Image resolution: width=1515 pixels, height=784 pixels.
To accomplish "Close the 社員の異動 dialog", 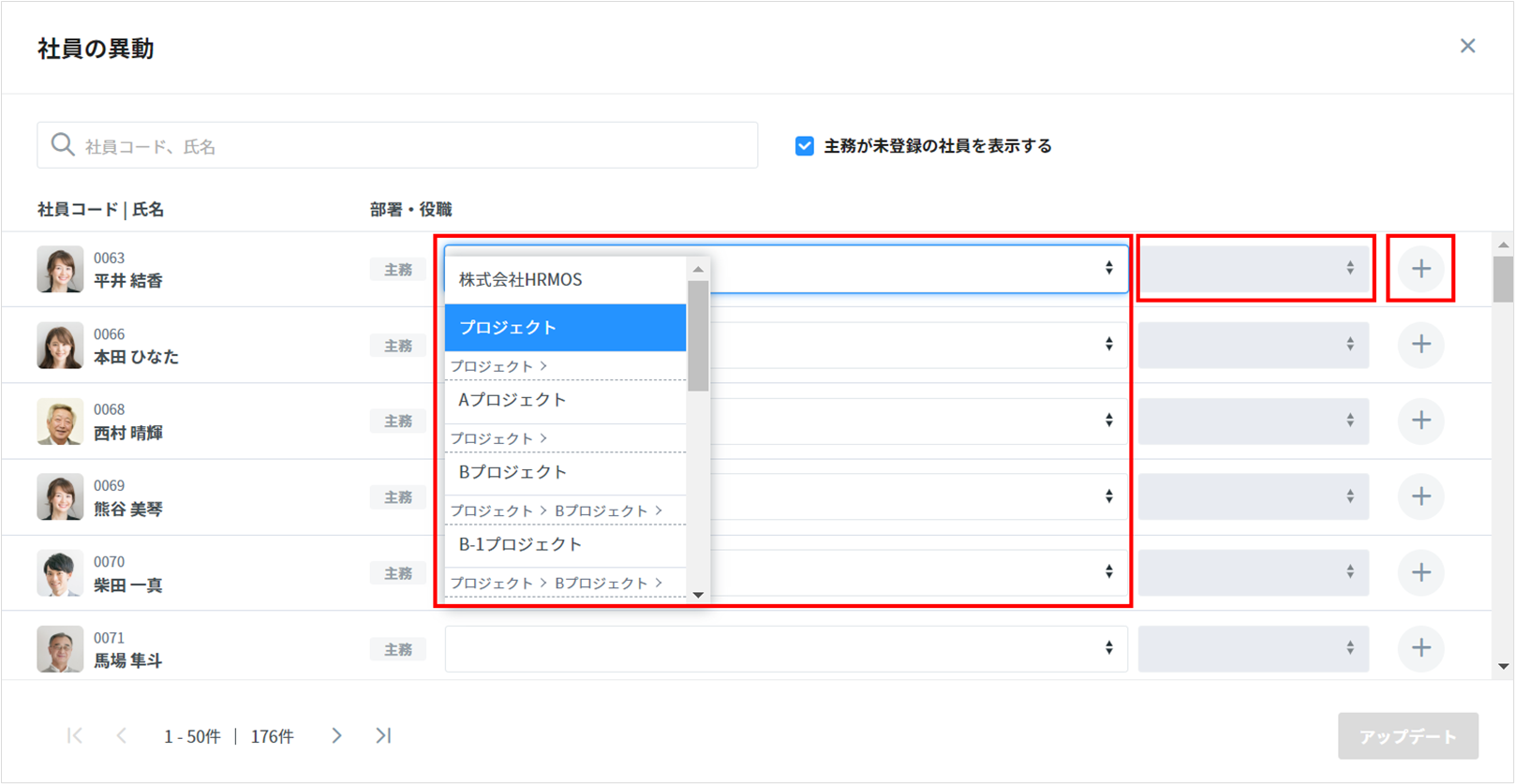I will [1467, 46].
